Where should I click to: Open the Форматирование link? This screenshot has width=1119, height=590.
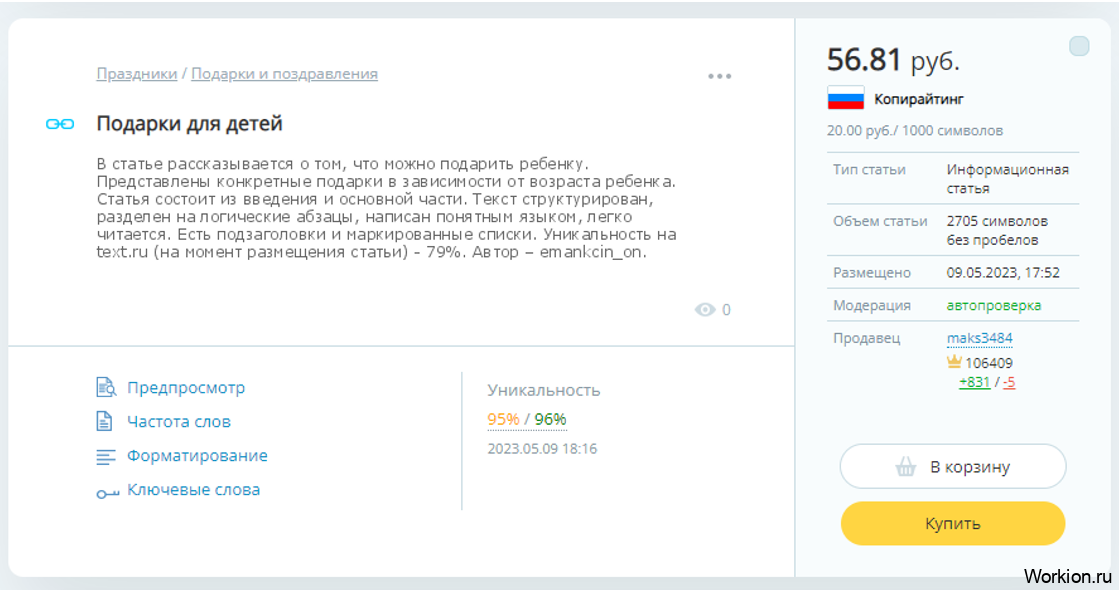197,456
